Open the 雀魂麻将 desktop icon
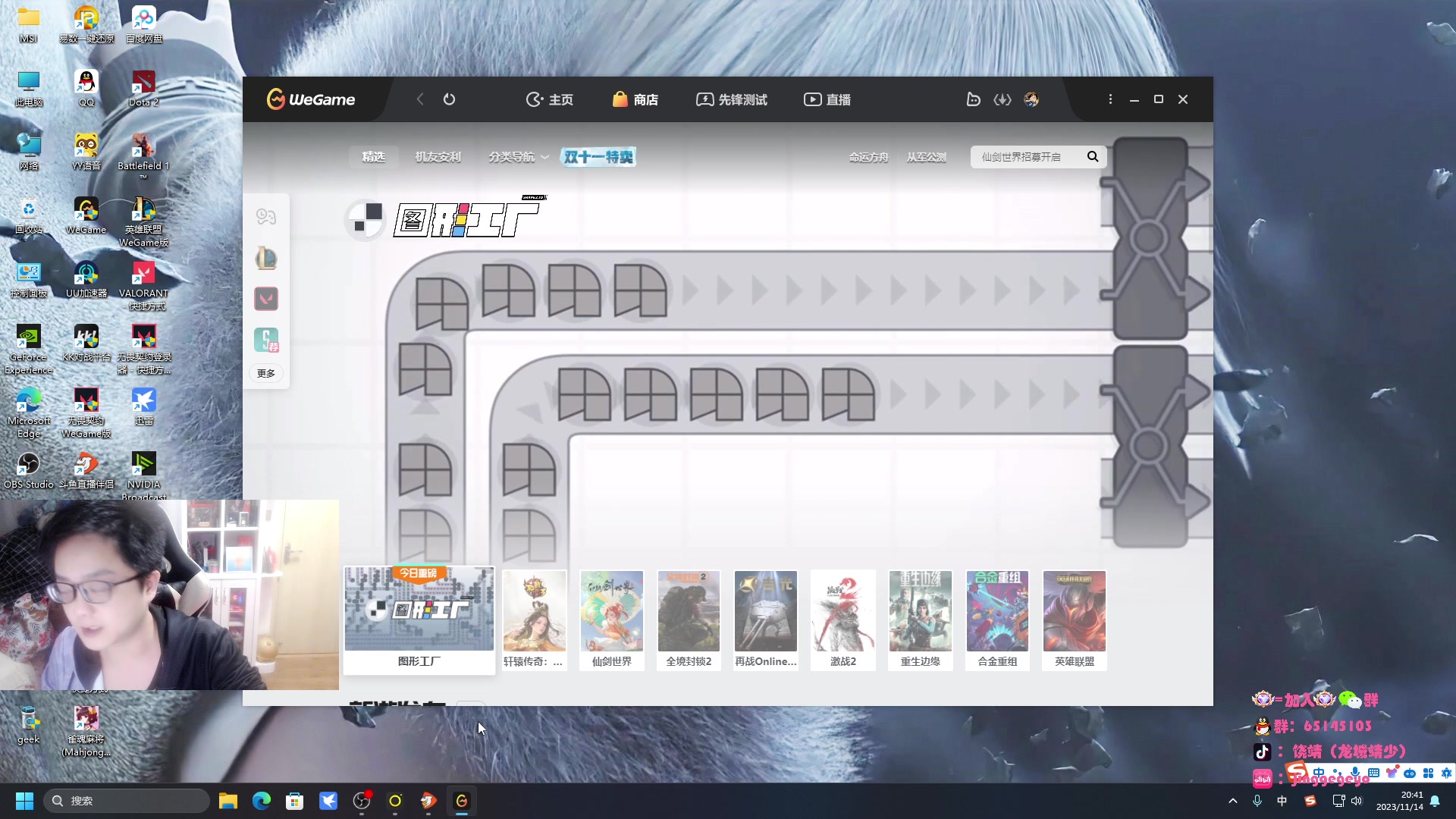The image size is (1456, 819). pyautogui.click(x=86, y=731)
